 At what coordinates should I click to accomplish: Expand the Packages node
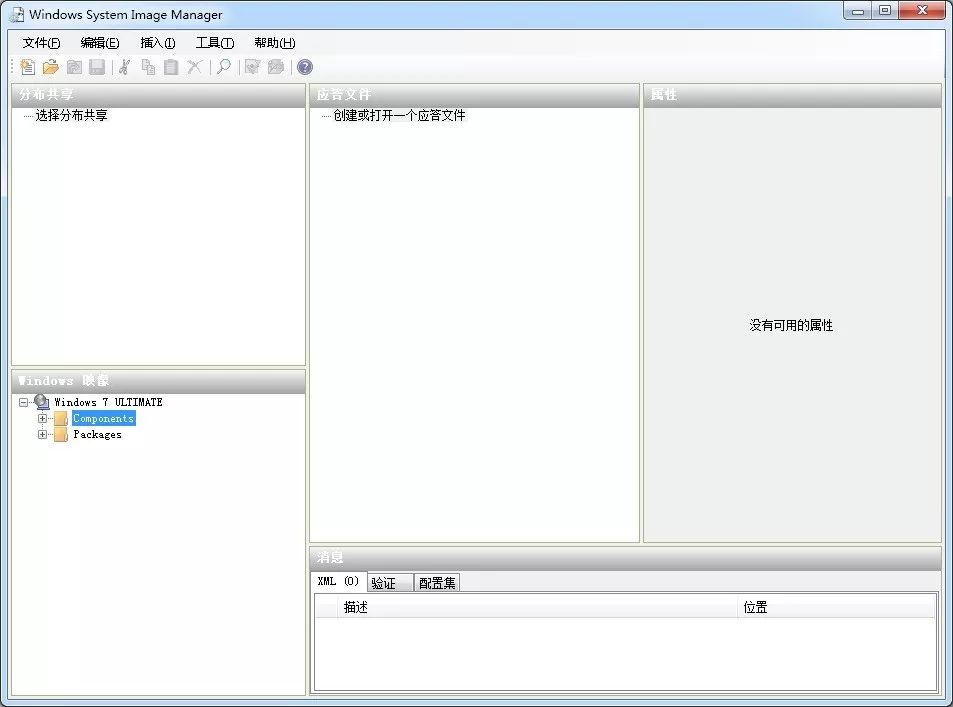tap(42, 435)
